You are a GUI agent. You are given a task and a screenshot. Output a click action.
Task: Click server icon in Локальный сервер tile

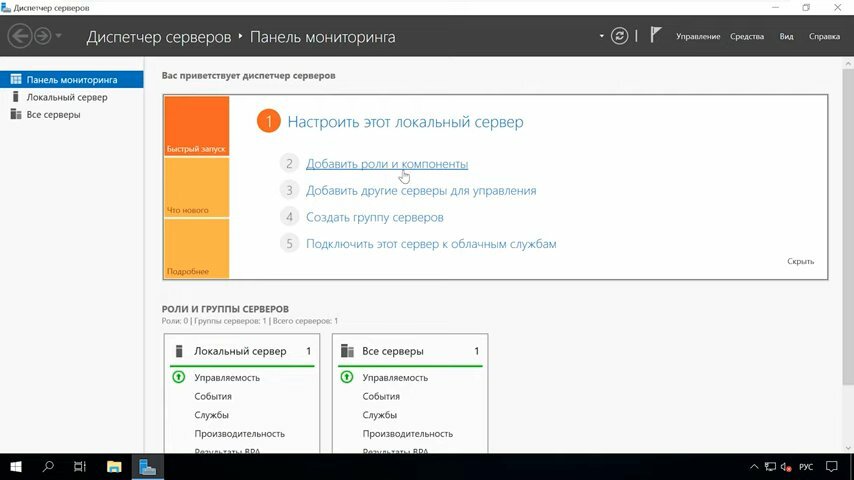pos(179,351)
